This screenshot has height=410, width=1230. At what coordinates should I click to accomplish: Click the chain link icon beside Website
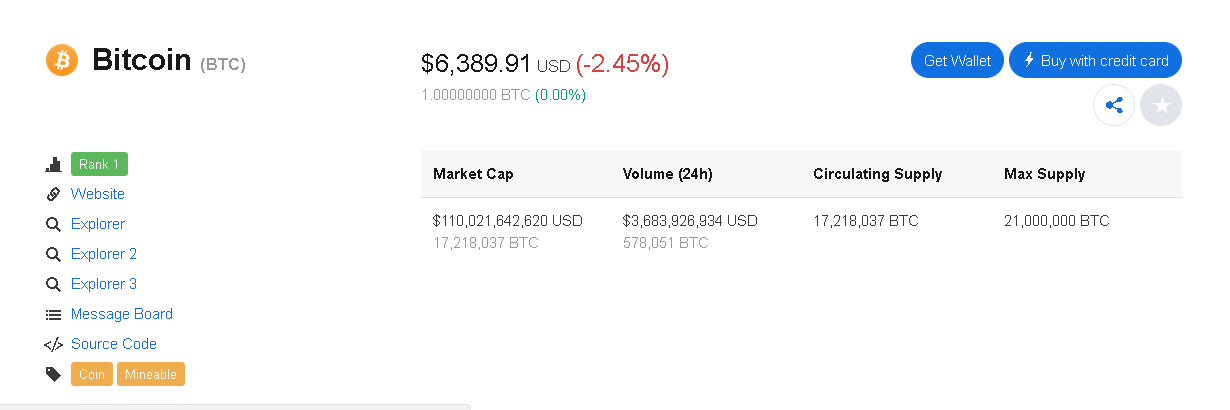tap(54, 194)
